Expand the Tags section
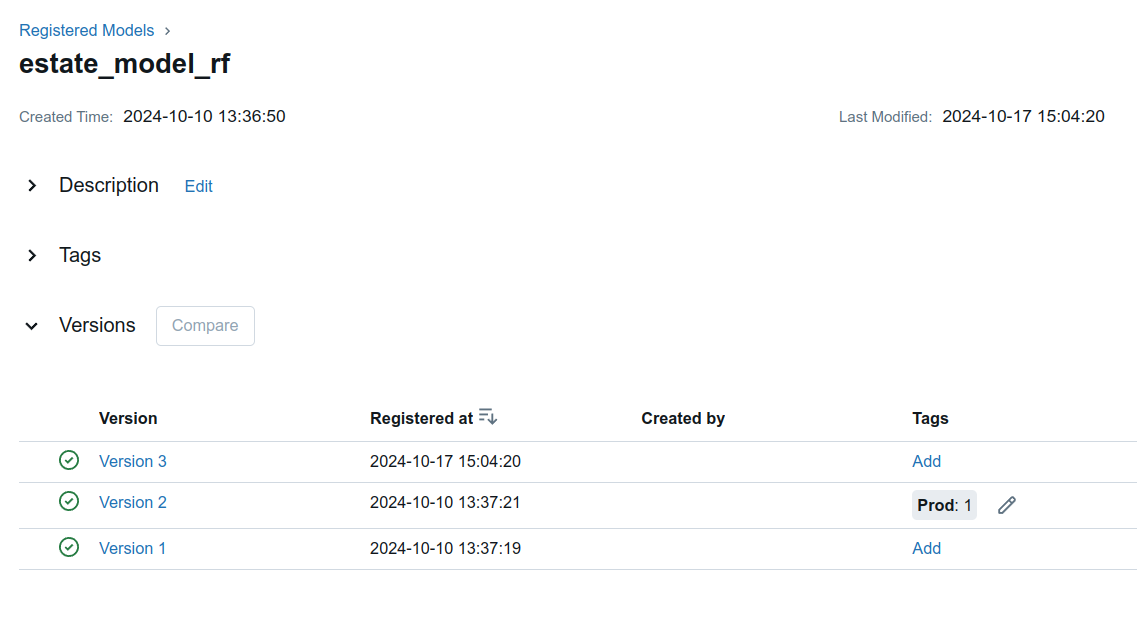This screenshot has height=637, width=1137. [32, 255]
